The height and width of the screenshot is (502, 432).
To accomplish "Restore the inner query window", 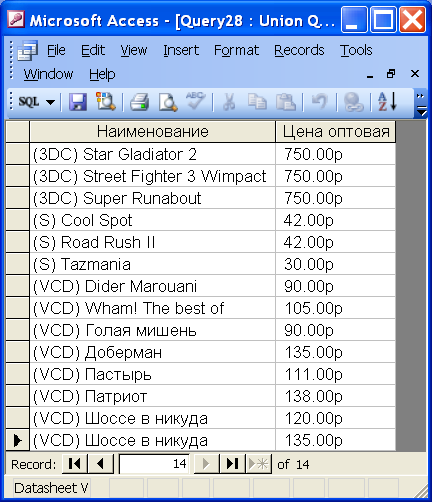I will coord(391,74).
